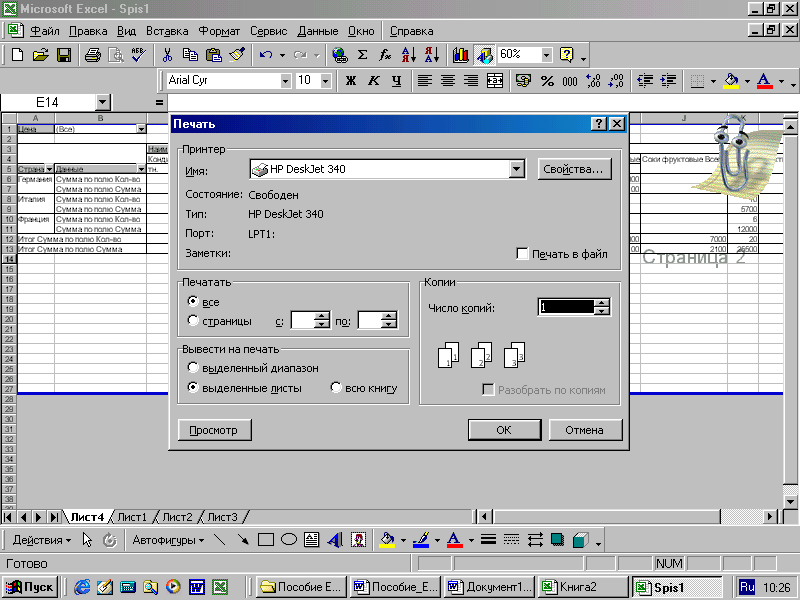Open the Name Box E14 dropdown

(103, 103)
